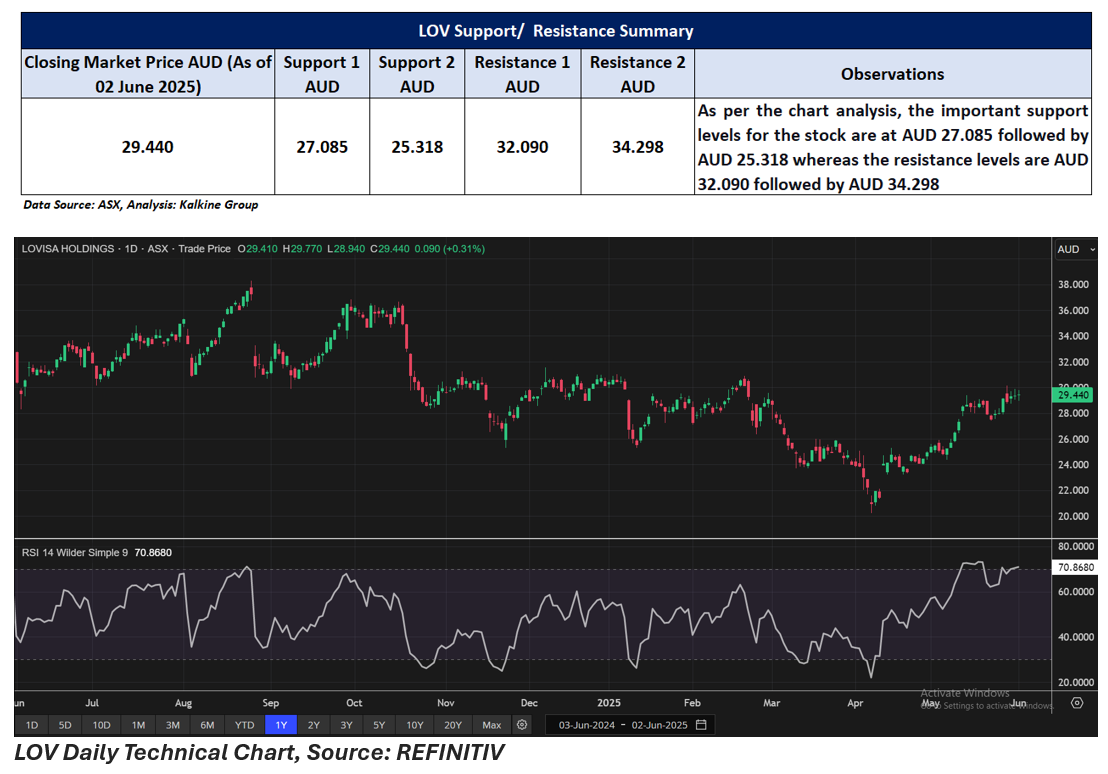Image resolution: width=1108 pixels, height=774 pixels.
Task: Show the Max time range
Action: 491,724
